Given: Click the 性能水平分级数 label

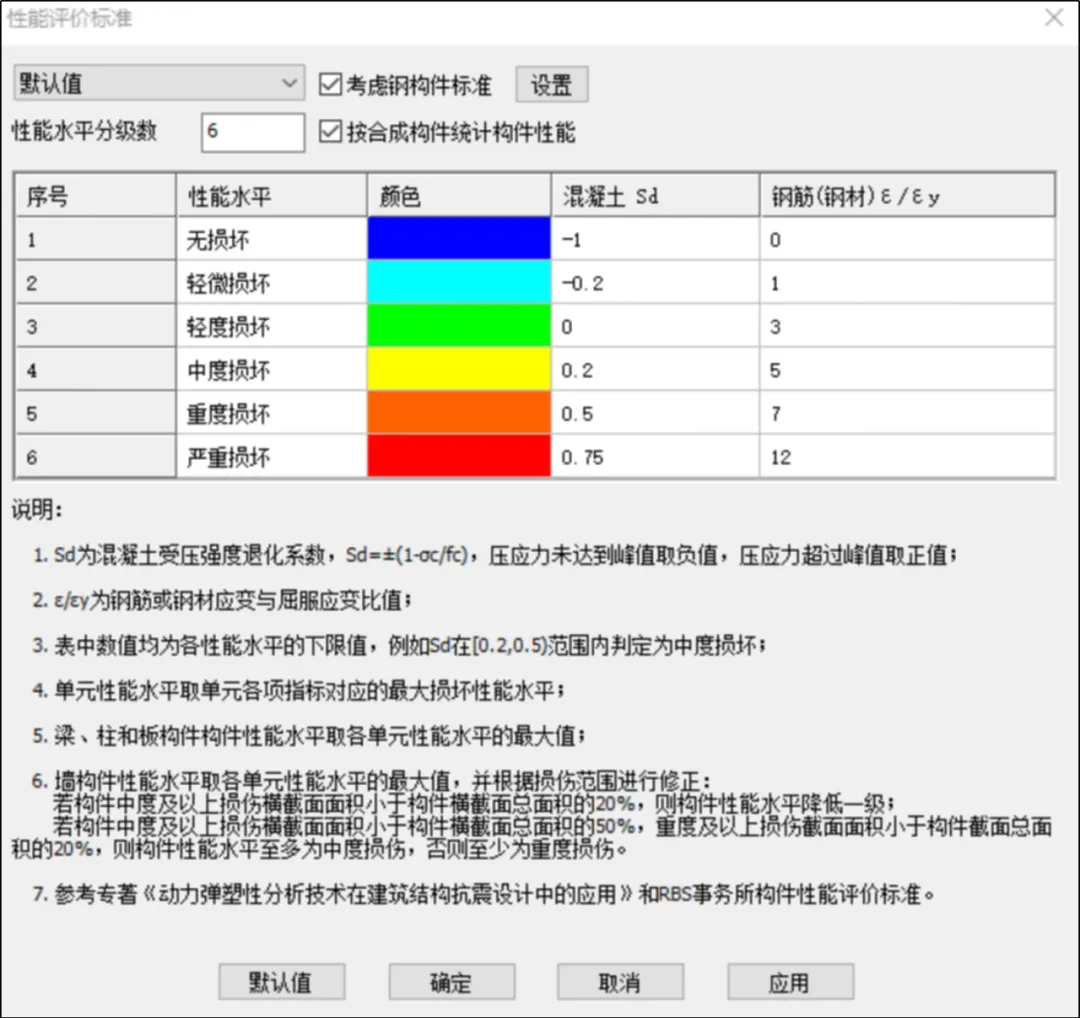Looking at the screenshot, I should [x=85, y=131].
